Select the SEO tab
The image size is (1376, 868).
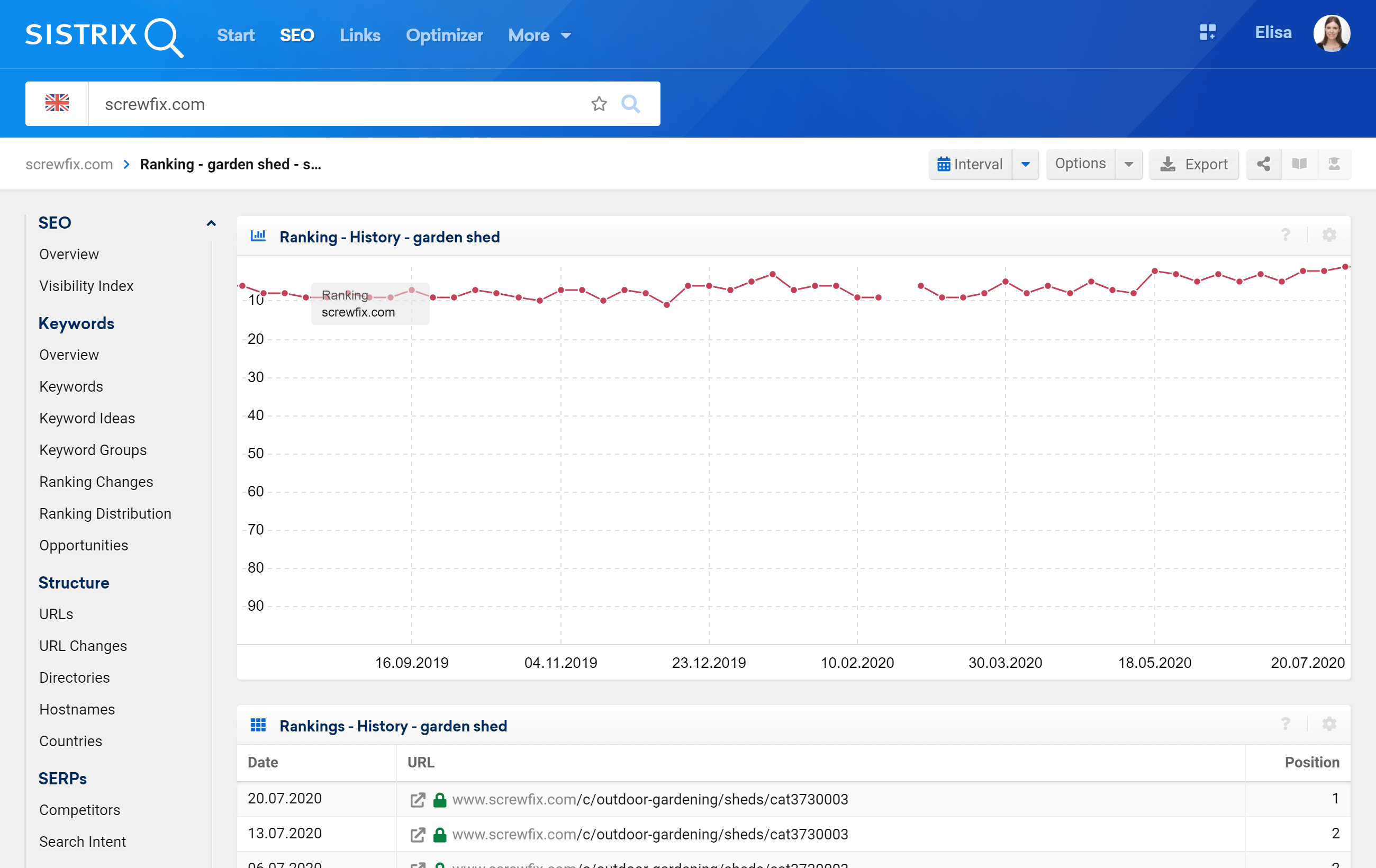[x=296, y=35]
